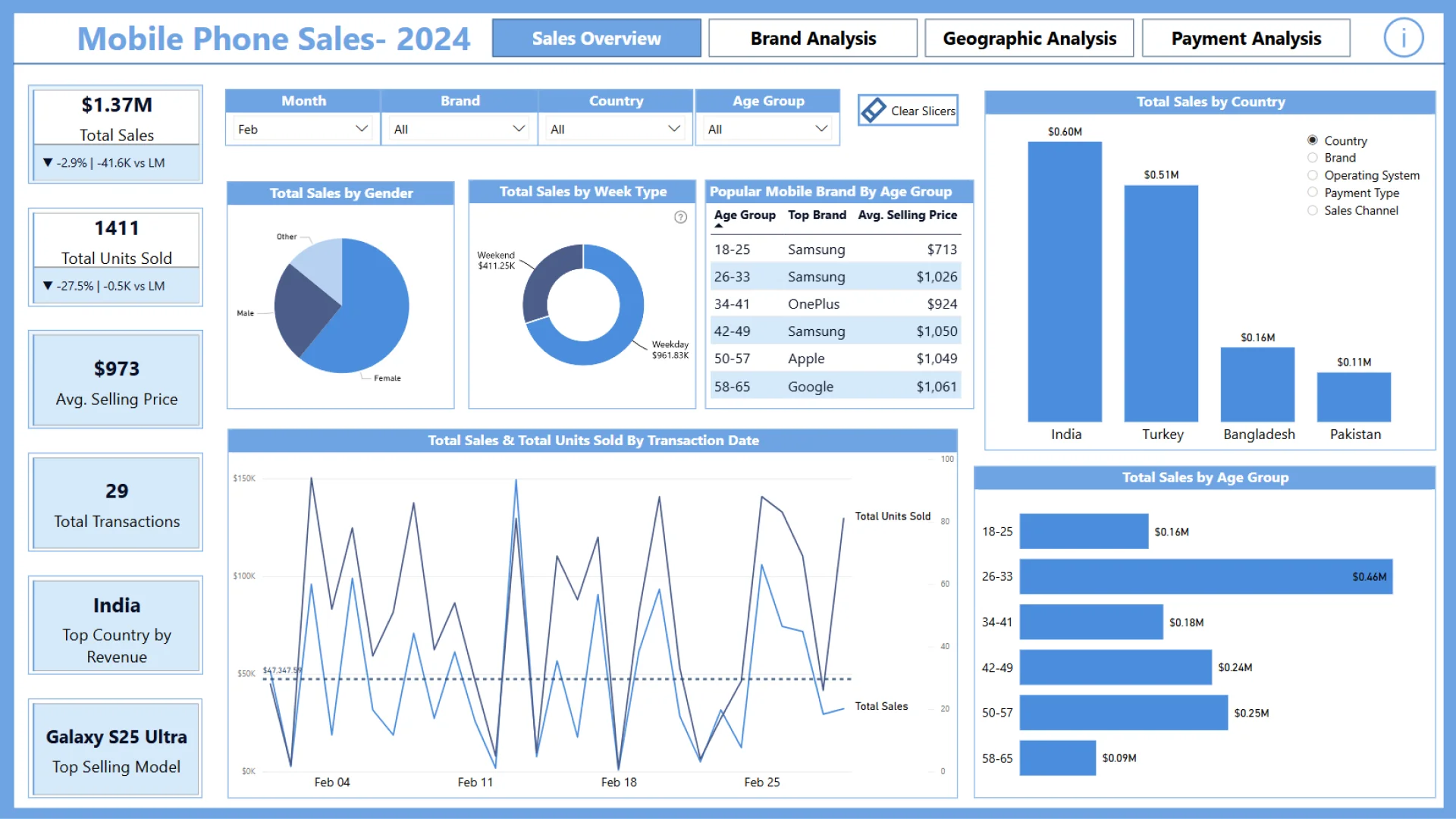
Task: Select the Brand radio option
Action: click(1313, 158)
